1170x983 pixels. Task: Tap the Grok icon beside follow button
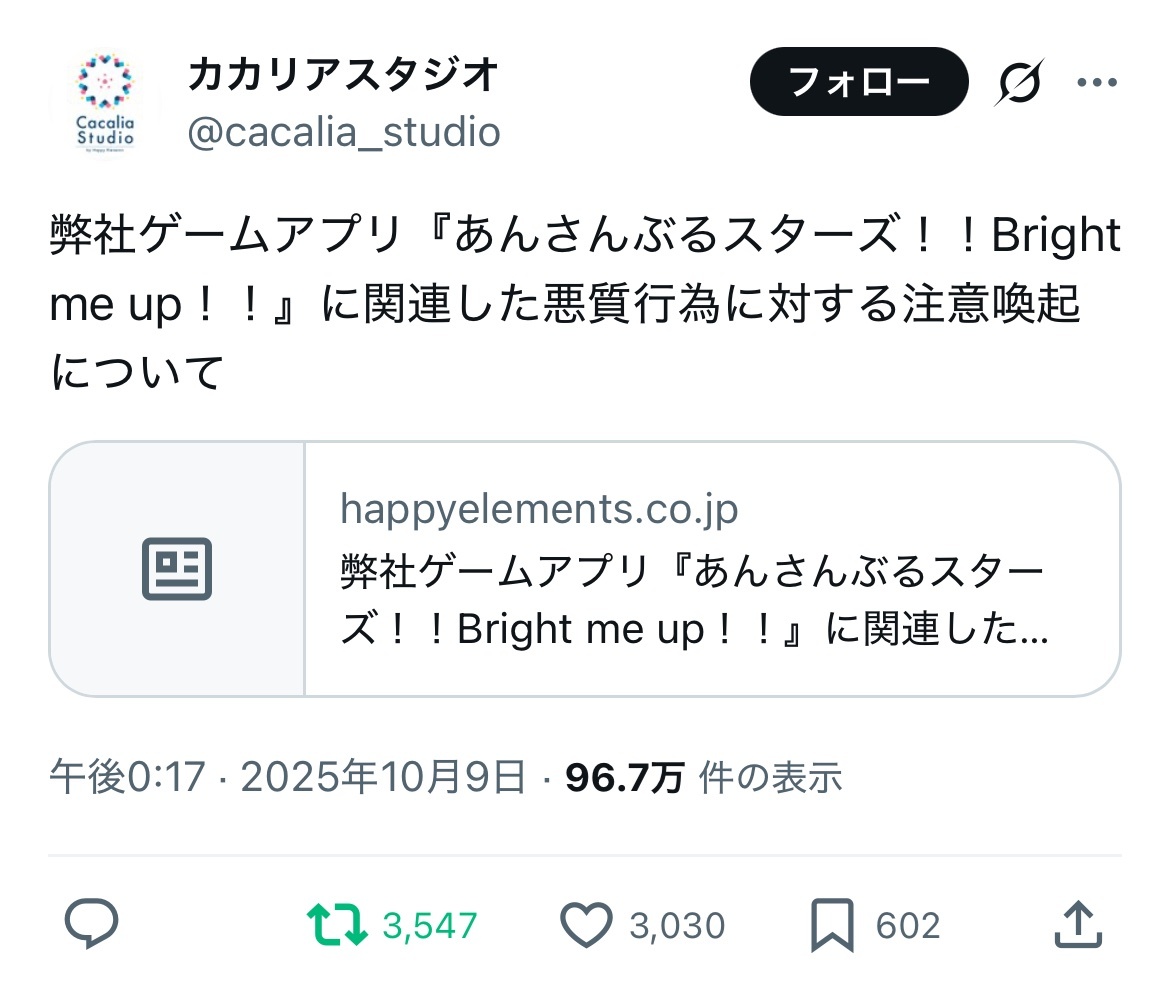point(1017,82)
